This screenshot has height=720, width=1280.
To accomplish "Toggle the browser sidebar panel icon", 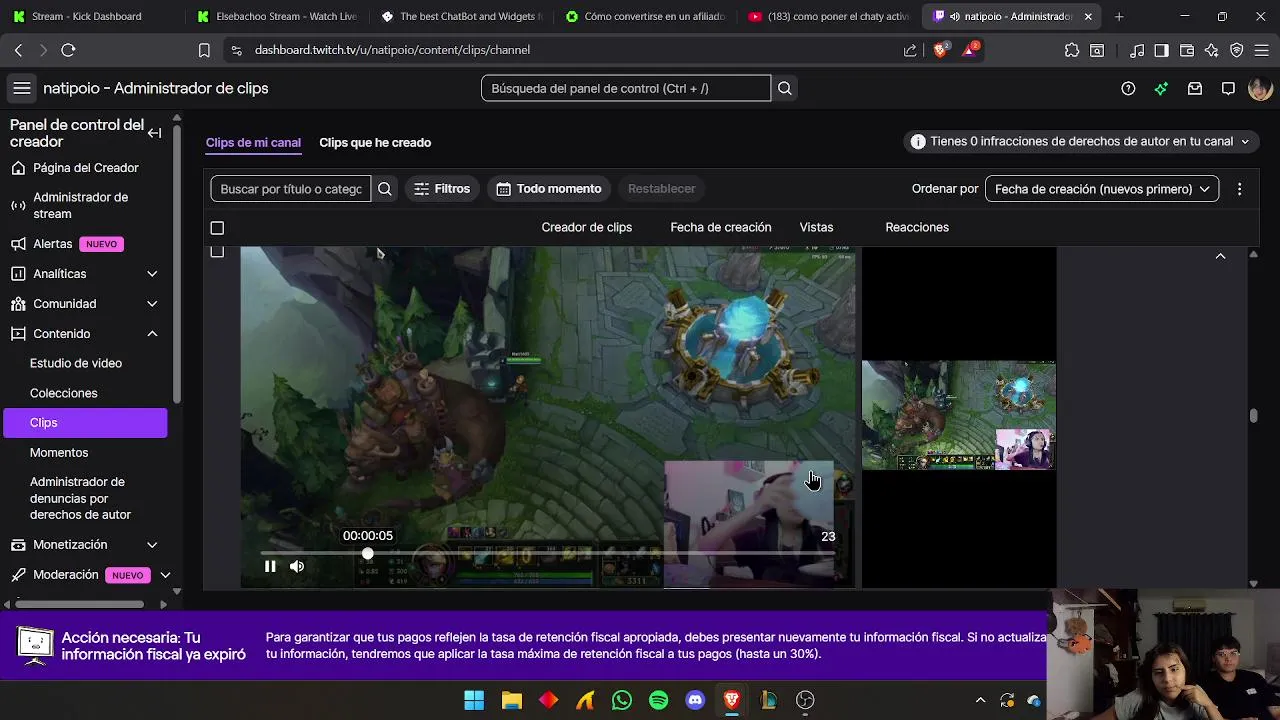I will pos(1161,50).
